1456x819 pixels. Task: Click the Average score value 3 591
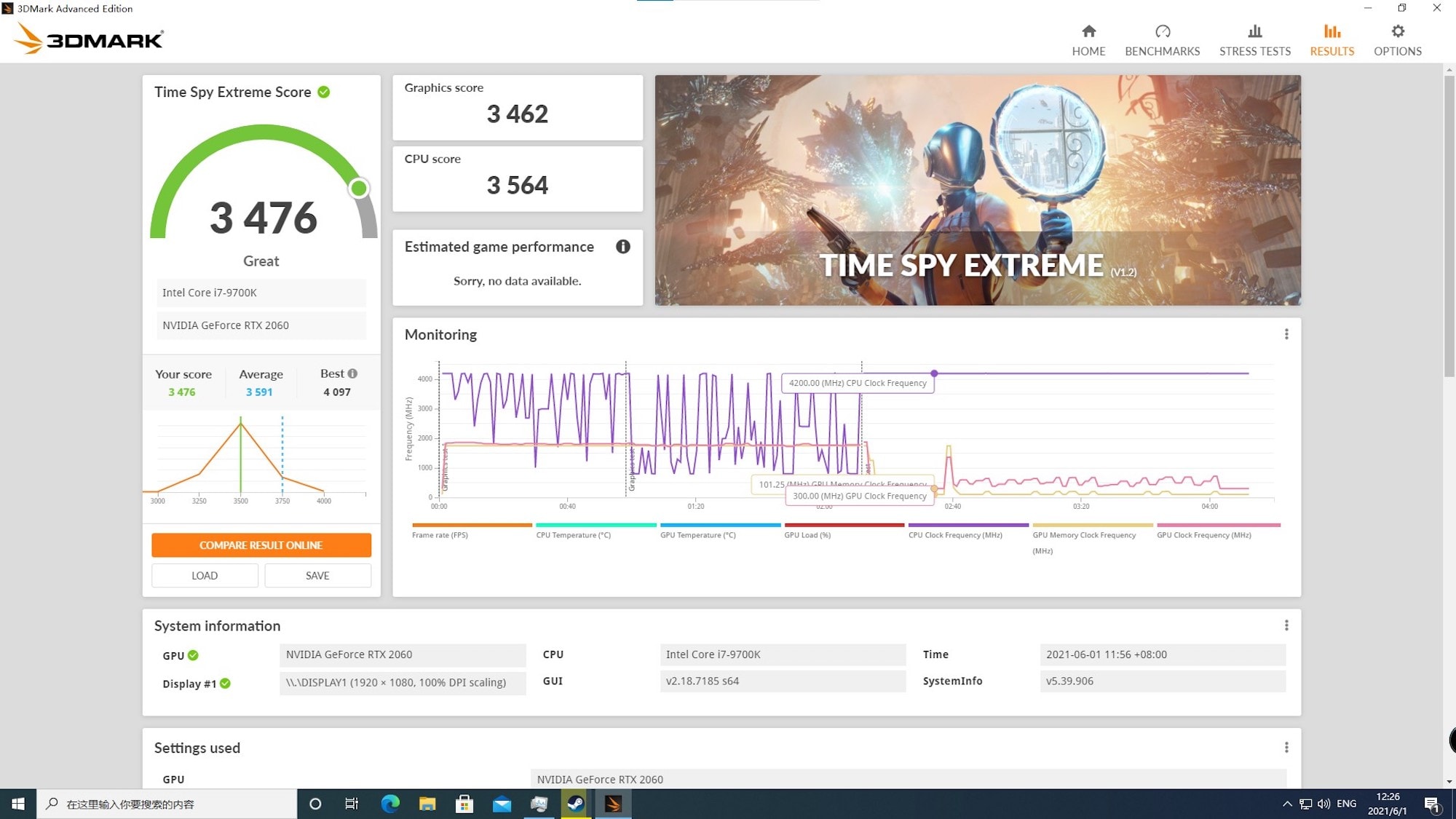(259, 392)
